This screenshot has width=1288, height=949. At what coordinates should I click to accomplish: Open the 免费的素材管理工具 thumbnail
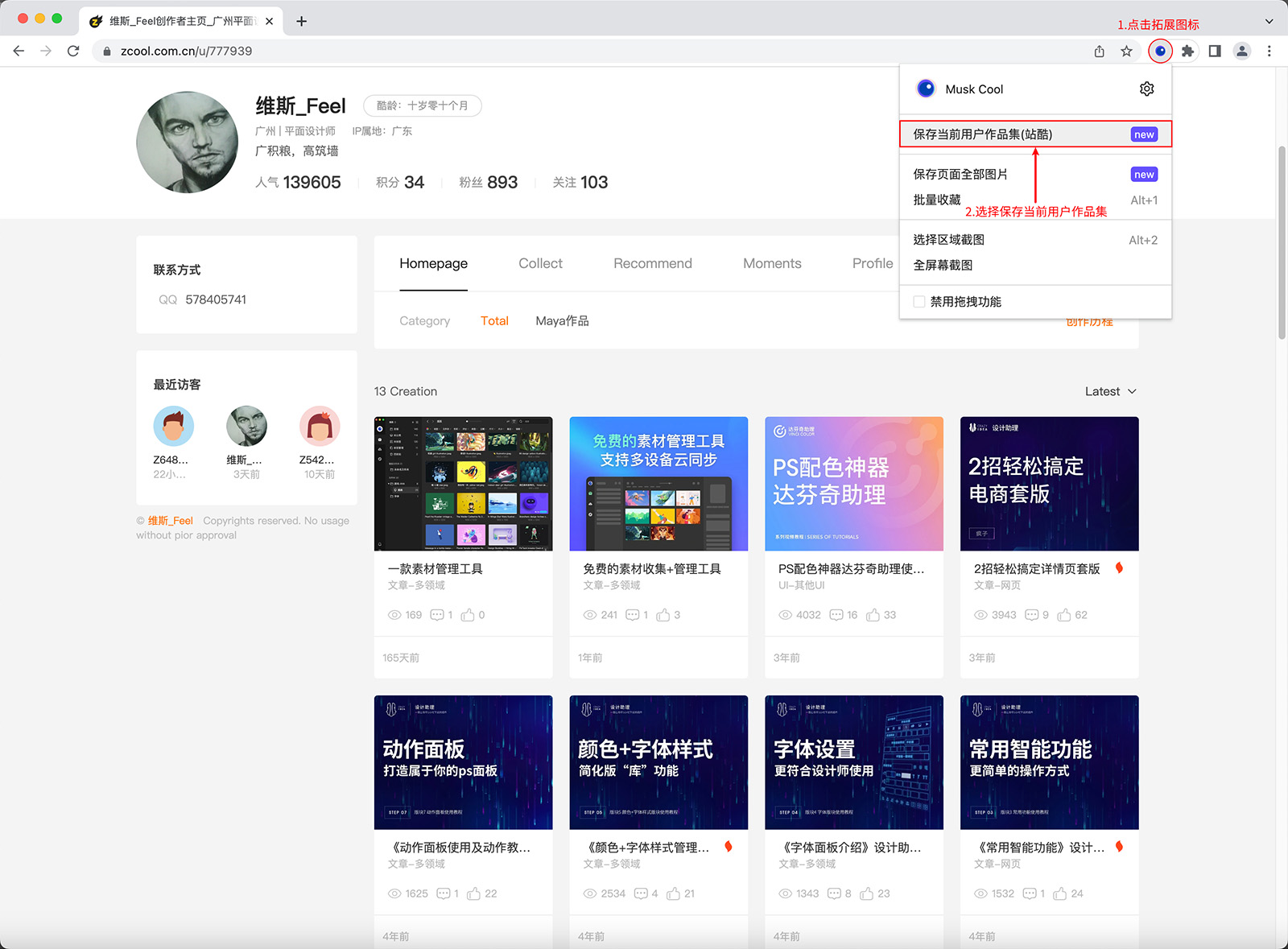(658, 484)
